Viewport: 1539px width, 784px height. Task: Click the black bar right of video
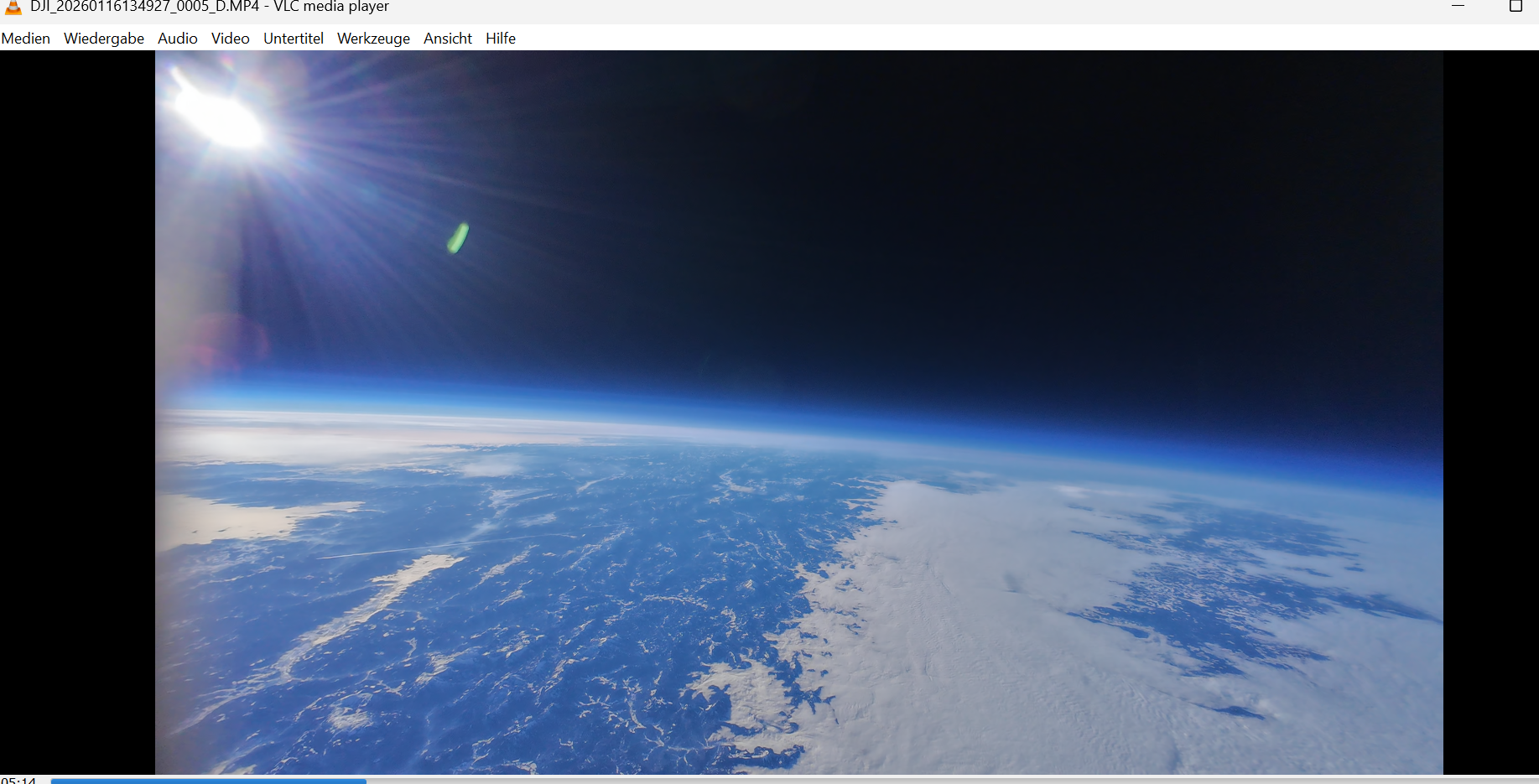click(1490, 411)
